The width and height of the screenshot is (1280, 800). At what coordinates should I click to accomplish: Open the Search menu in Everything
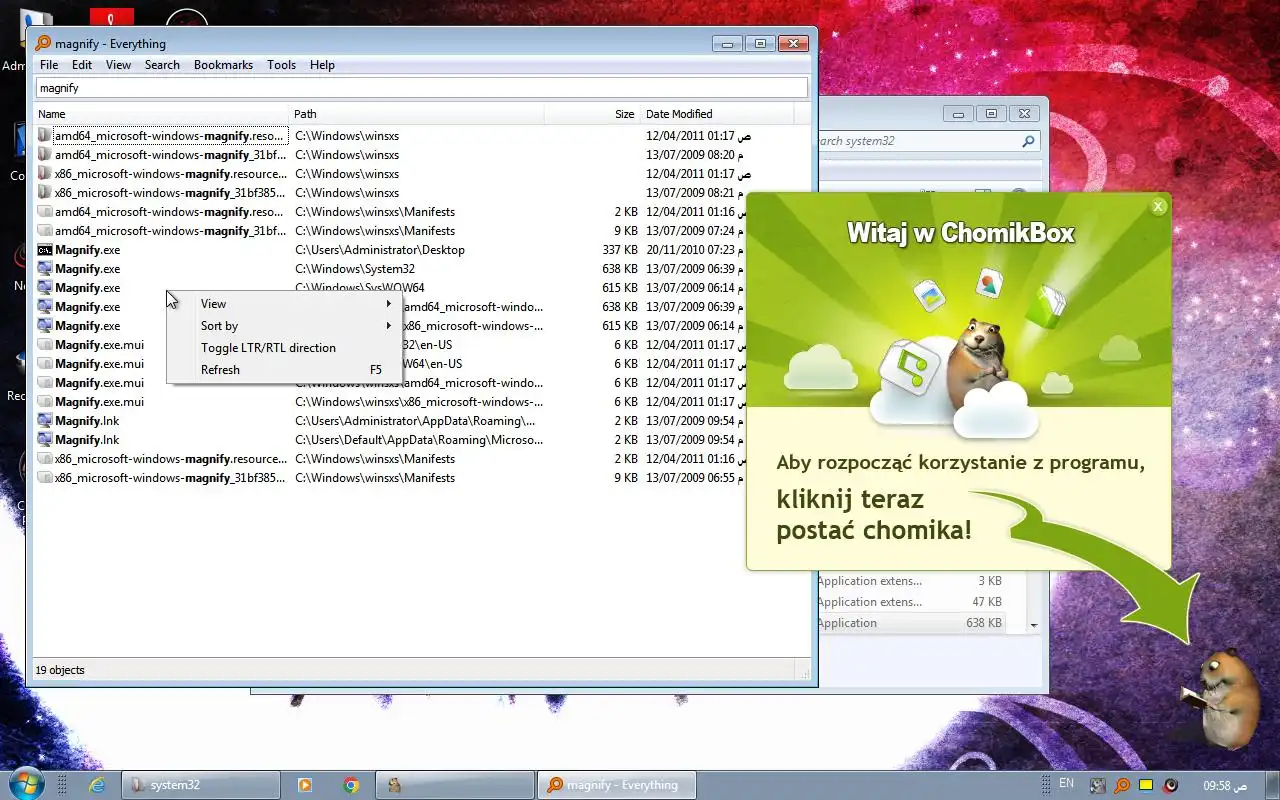click(x=162, y=65)
